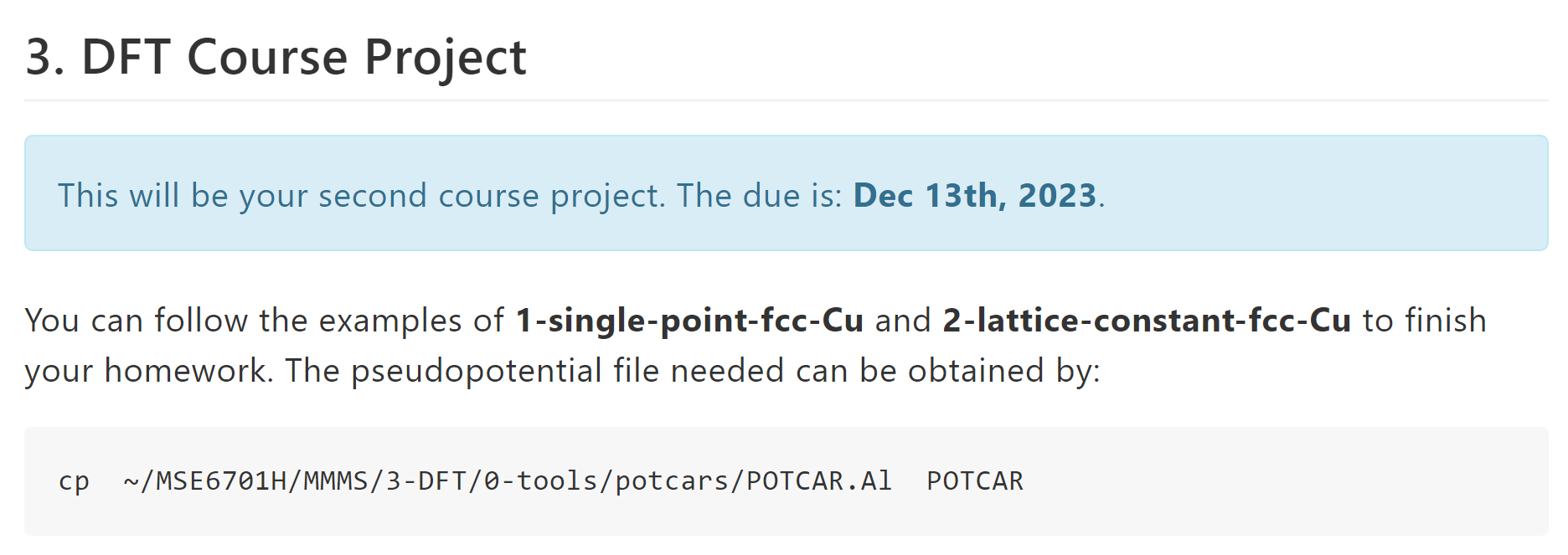Click the word "pseudopotential" in the paragraph

tap(476, 371)
